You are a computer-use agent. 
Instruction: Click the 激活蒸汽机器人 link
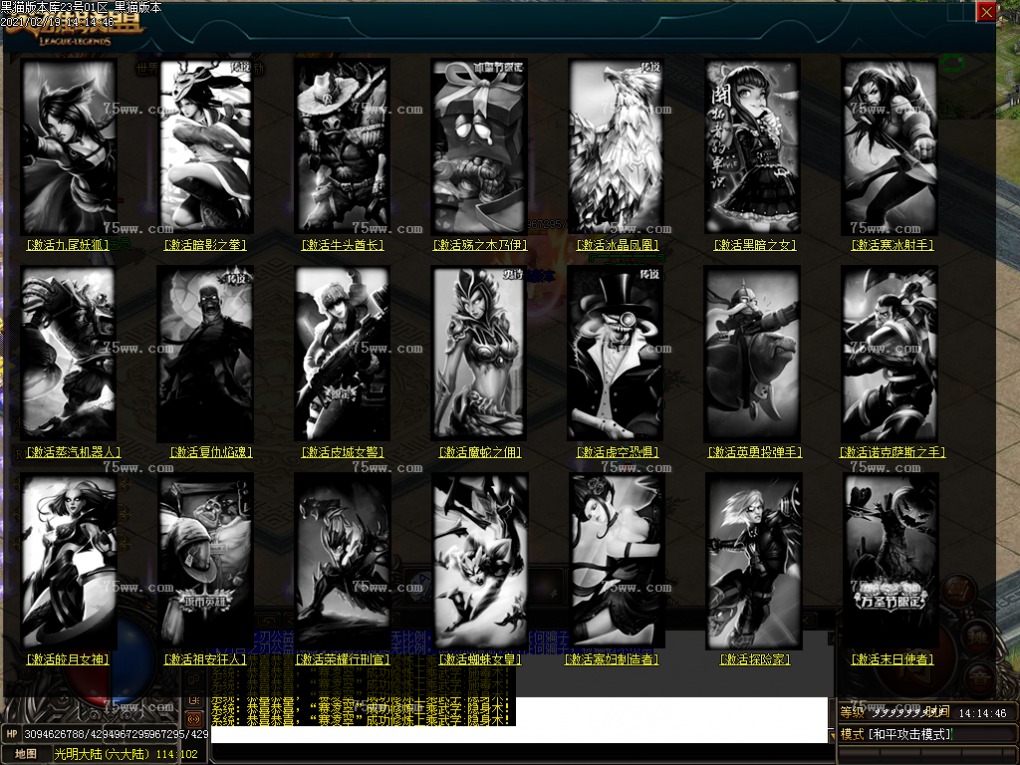74,451
